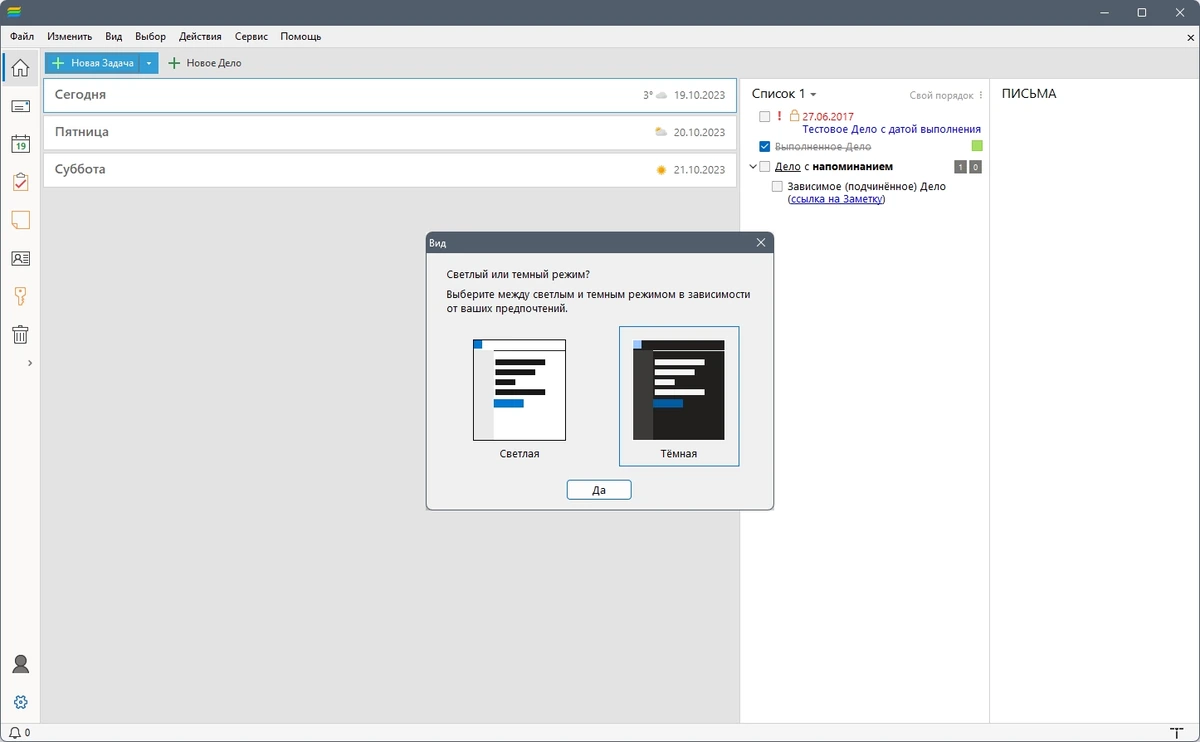Uncheck the Выполненное Дело checkbox
This screenshot has width=1200, height=742.
click(x=765, y=146)
